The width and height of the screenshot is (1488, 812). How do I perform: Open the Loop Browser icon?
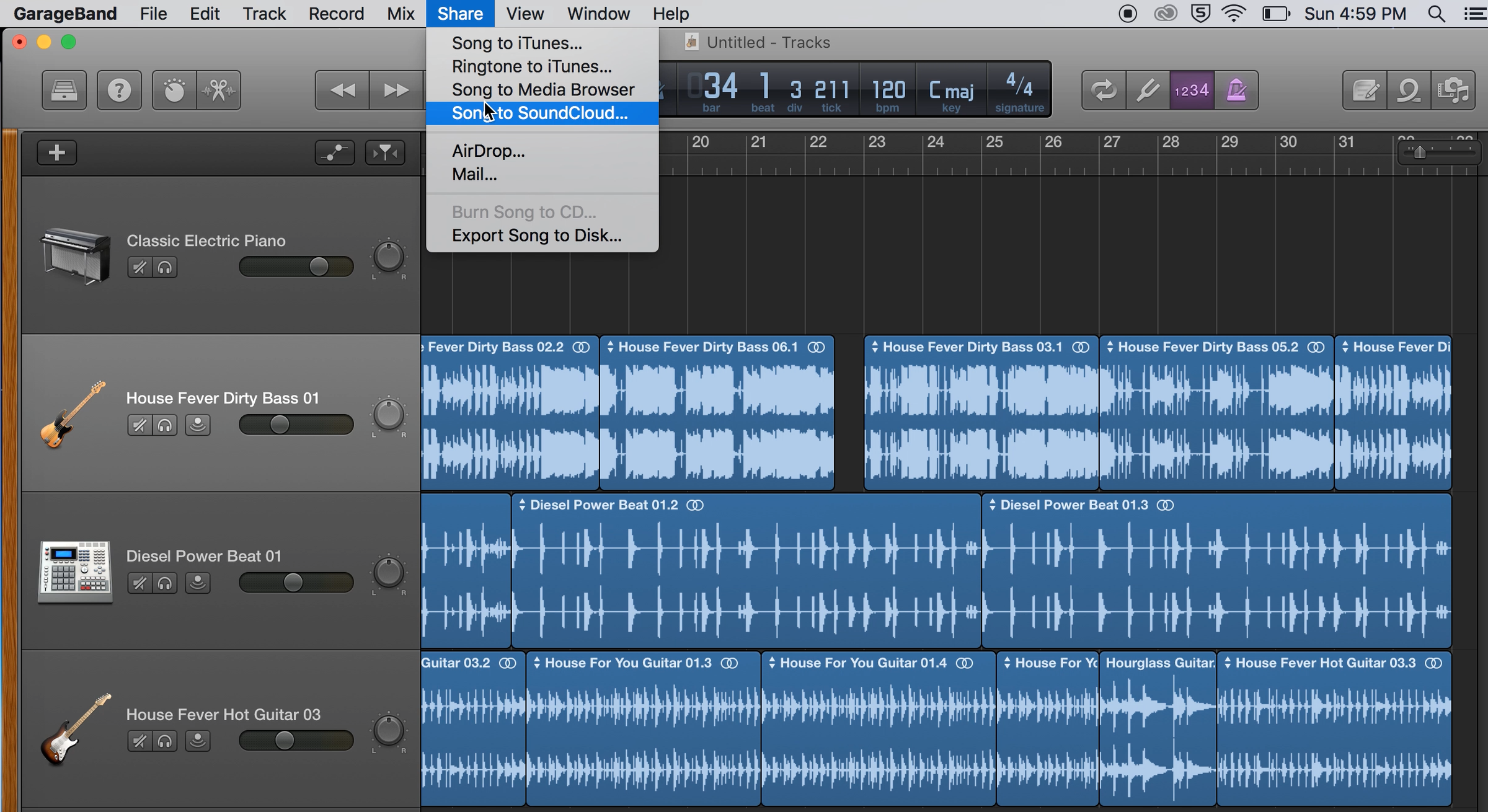coord(1409,90)
